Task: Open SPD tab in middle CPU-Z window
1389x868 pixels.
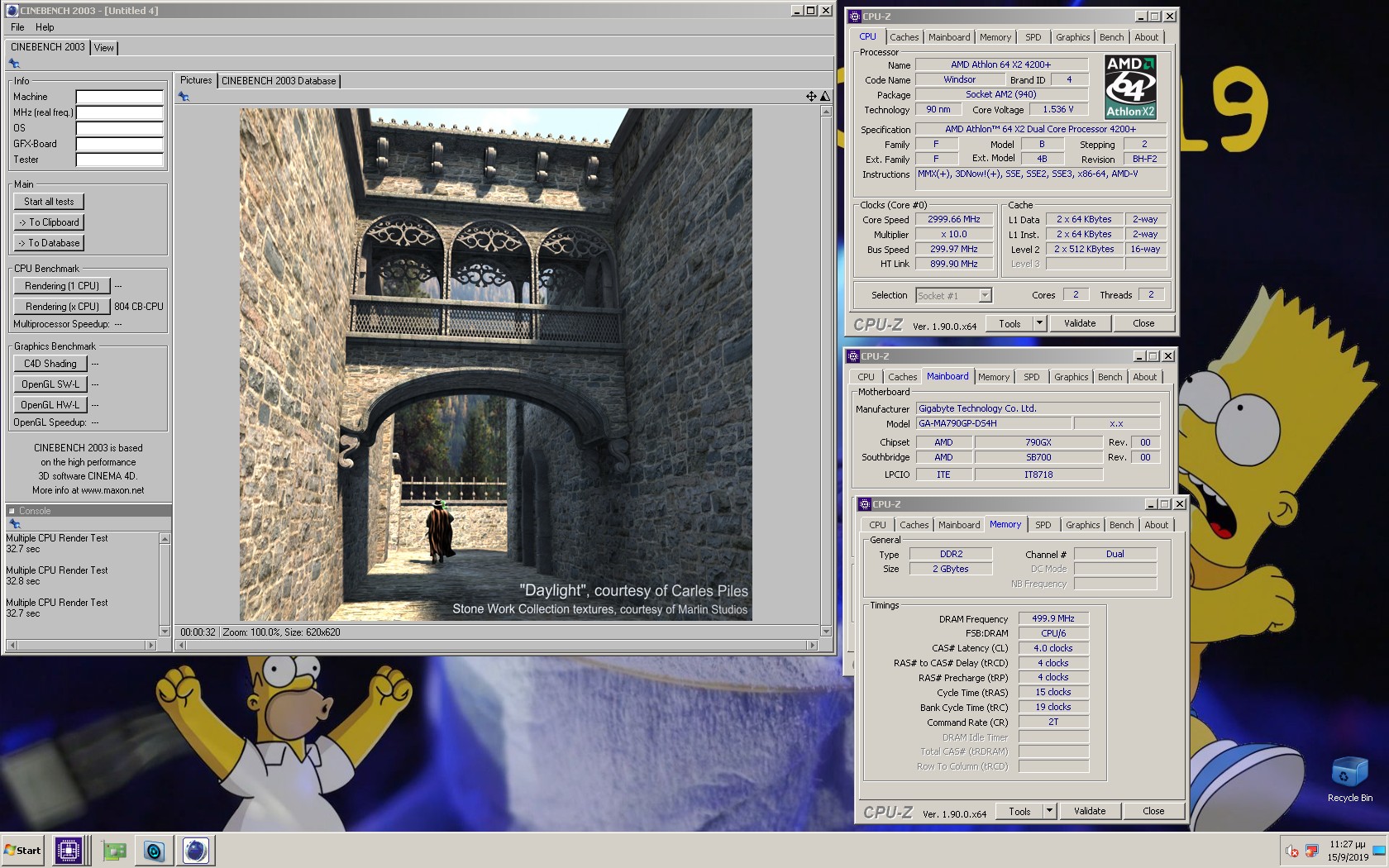Action: point(1031,377)
